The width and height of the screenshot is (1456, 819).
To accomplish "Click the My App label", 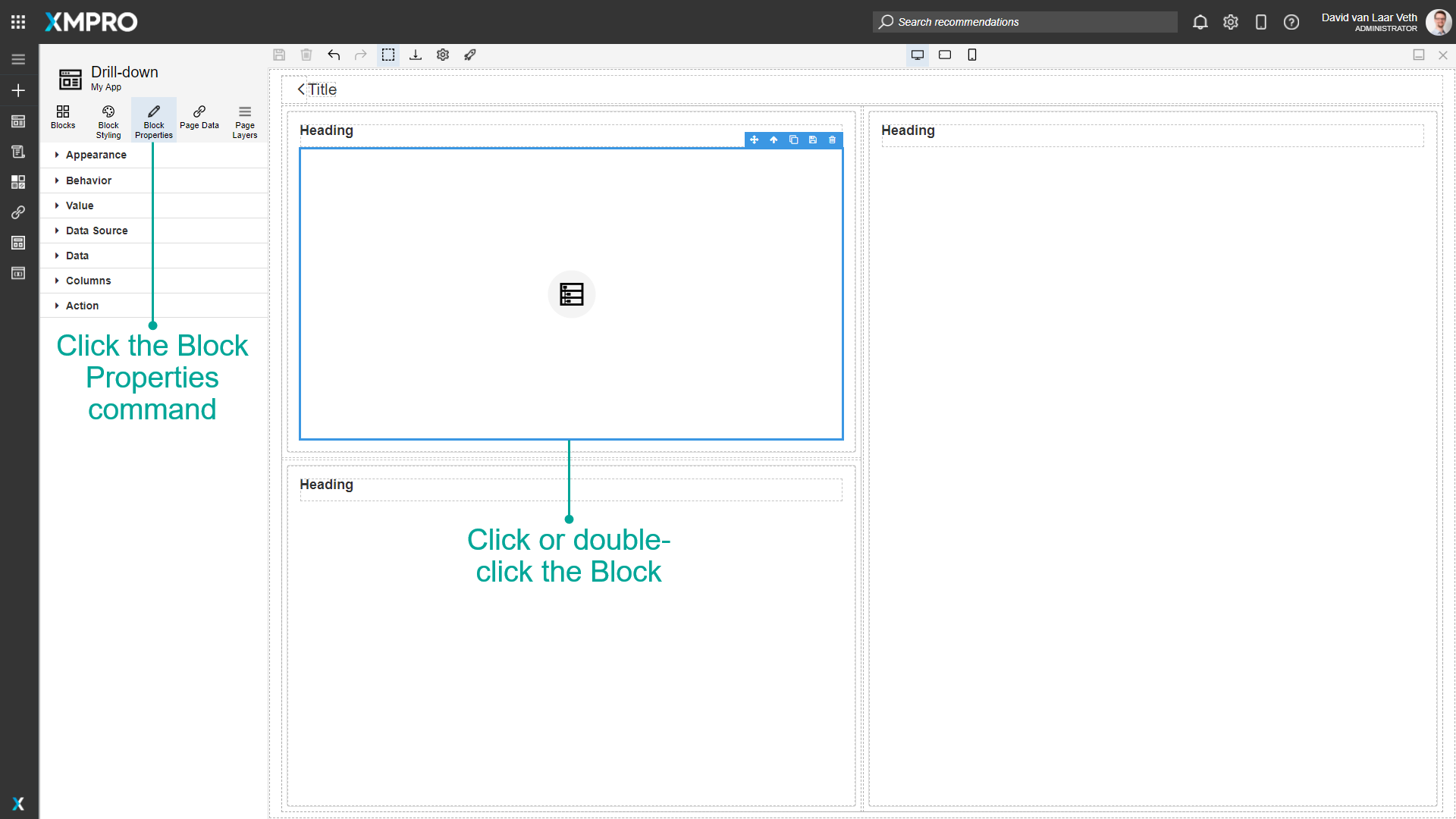I will (106, 87).
